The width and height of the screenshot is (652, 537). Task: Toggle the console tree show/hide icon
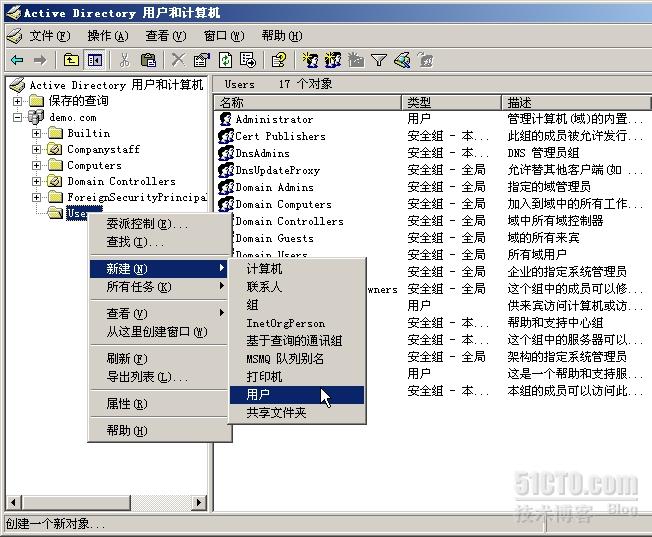click(95, 60)
